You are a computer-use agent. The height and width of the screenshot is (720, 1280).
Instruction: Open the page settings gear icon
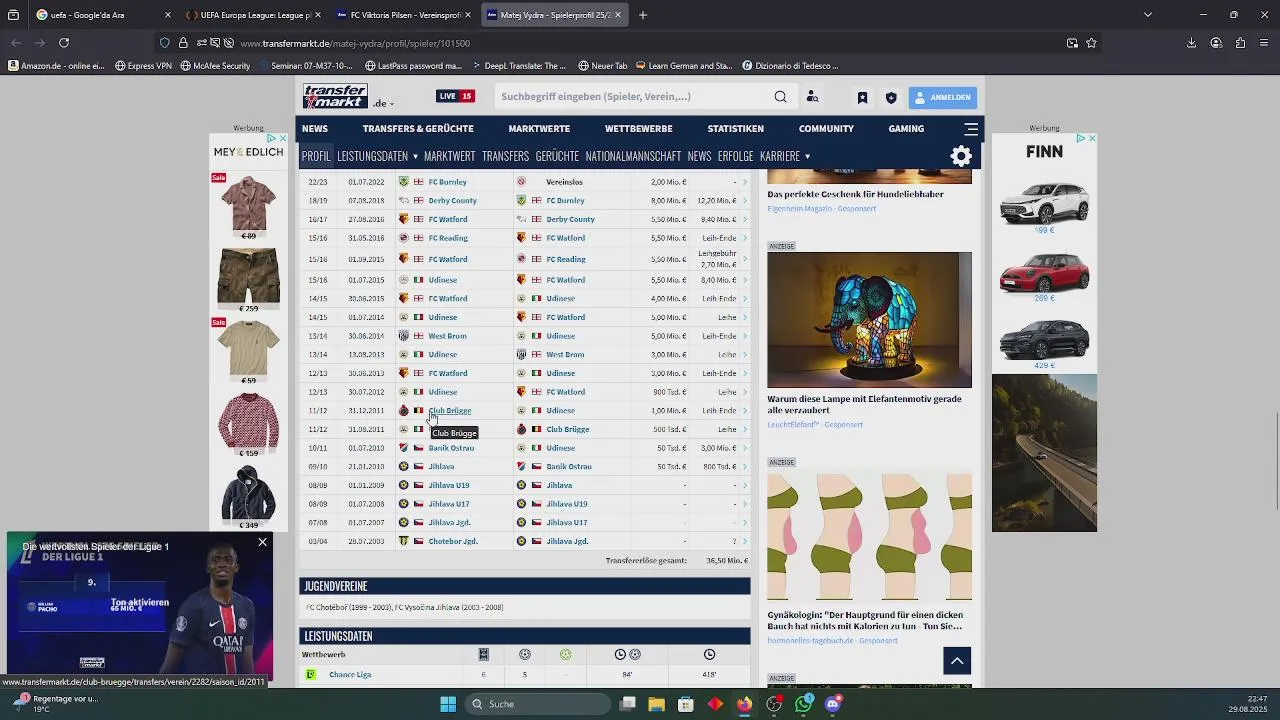click(x=961, y=156)
